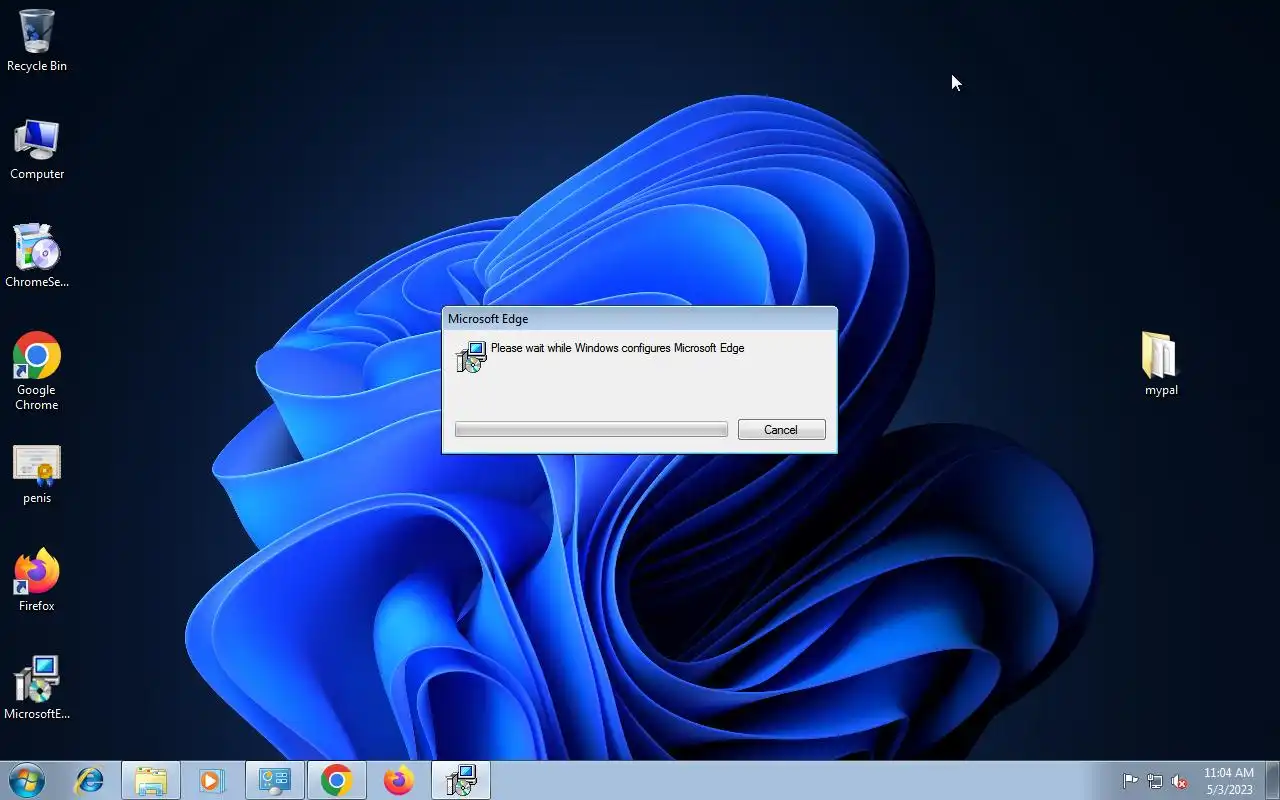Click the Show desktop button
The width and height of the screenshot is (1280, 800).
point(1272,780)
